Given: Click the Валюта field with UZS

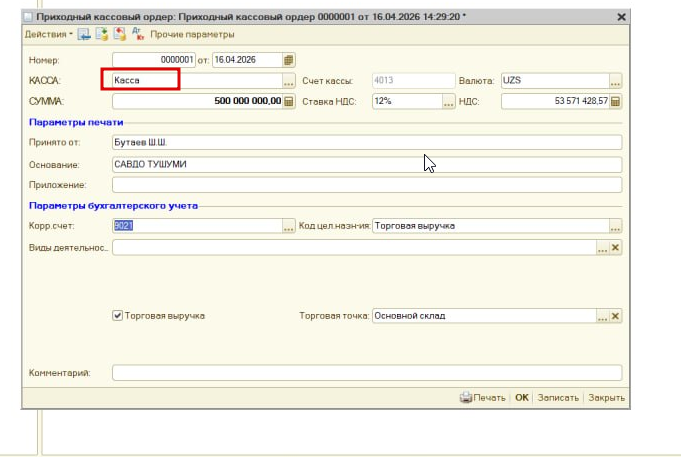Looking at the screenshot, I should click(555, 80).
